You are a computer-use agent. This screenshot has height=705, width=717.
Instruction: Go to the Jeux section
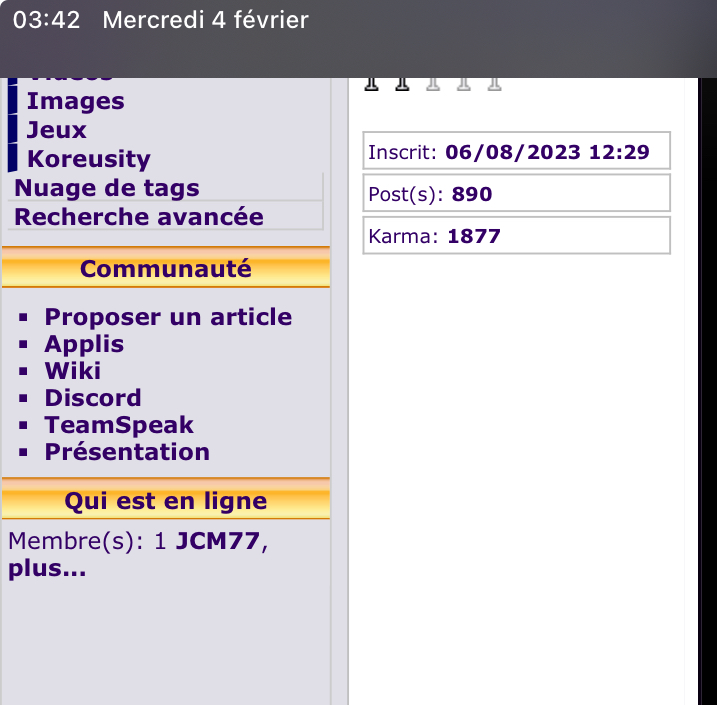pos(56,130)
